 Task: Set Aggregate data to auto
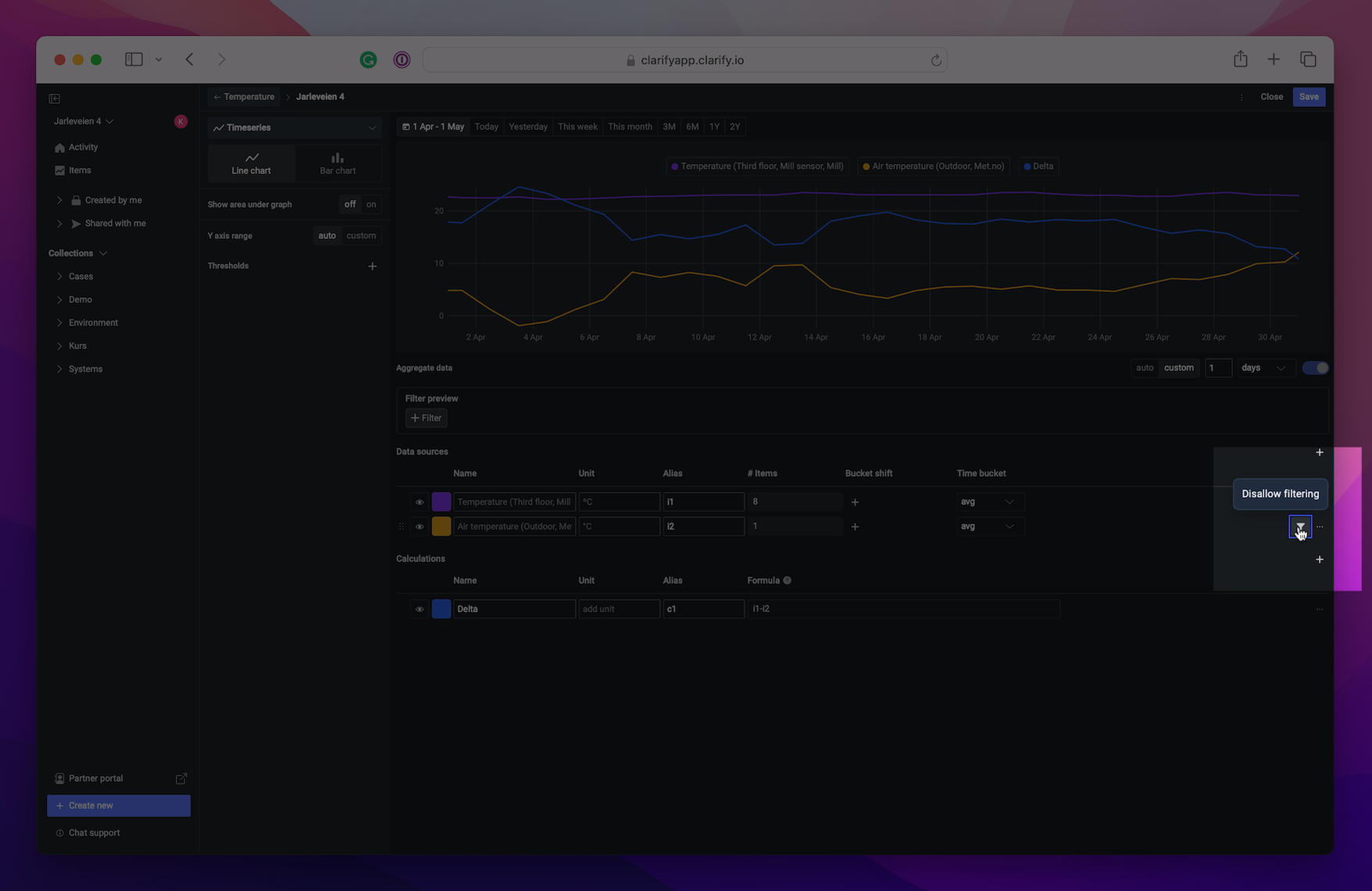(1145, 368)
